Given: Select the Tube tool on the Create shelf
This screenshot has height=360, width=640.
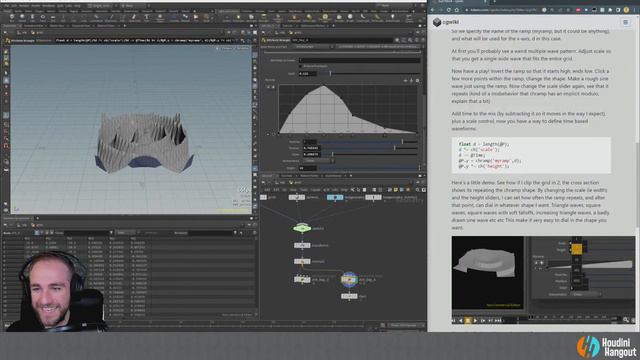Looking at the screenshot, I should click(x=33, y=18).
